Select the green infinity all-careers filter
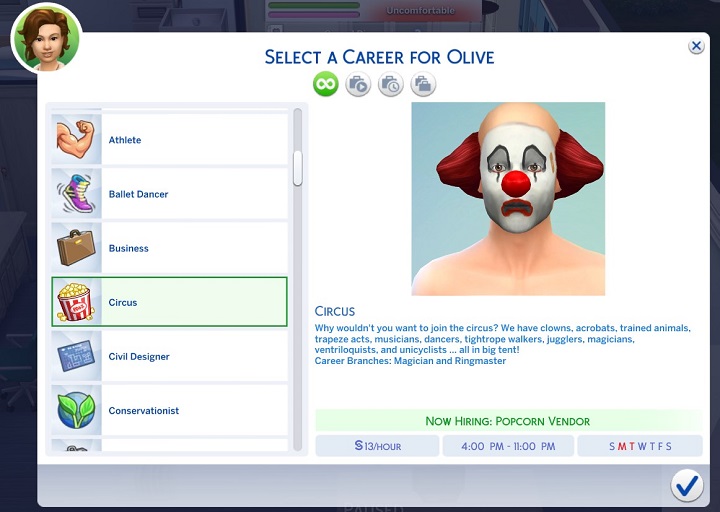Viewport: 720px width, 512px height. click(x=326, y=85)
